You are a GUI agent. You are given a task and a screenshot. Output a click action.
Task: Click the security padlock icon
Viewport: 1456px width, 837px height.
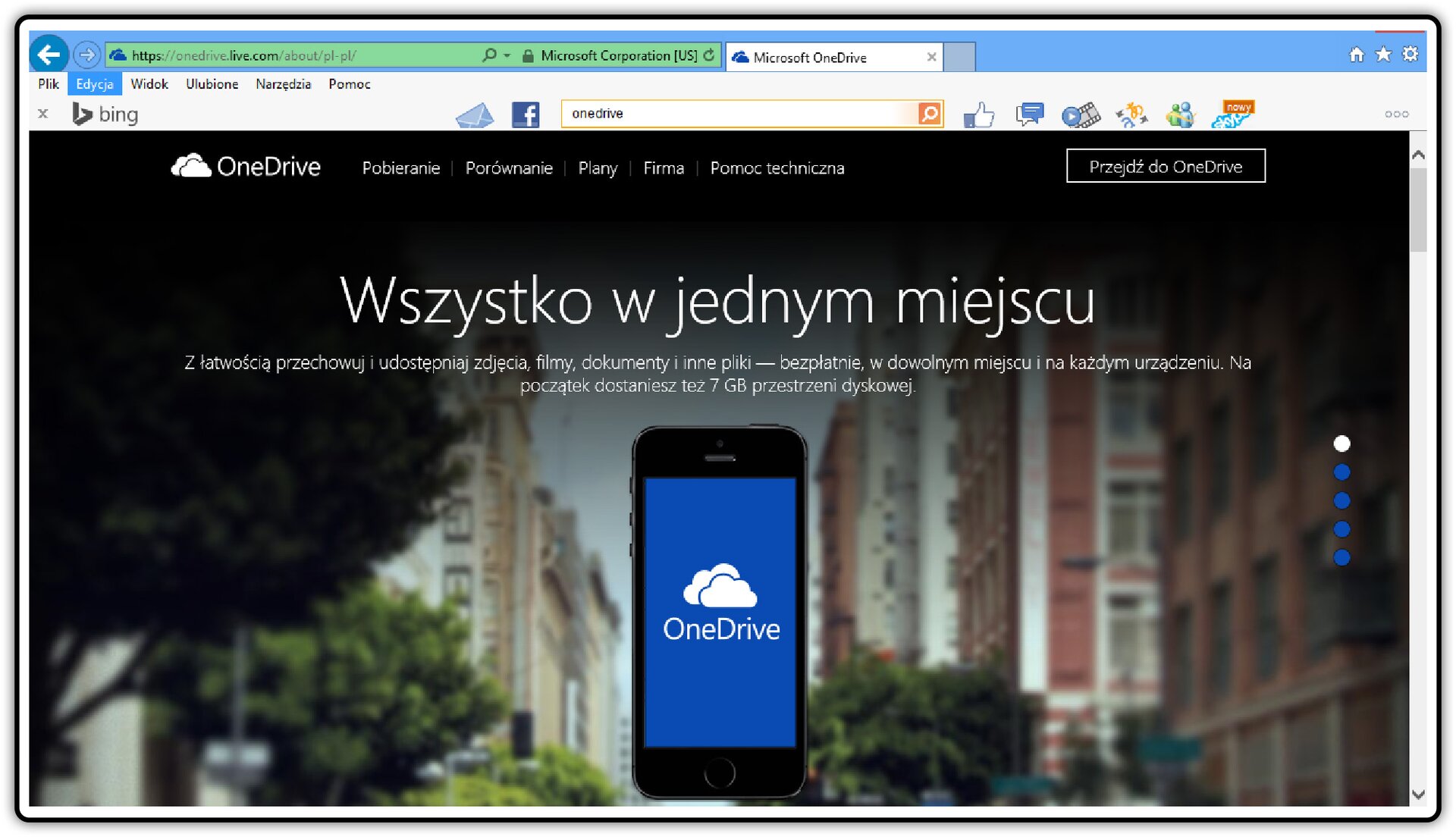[x=528, y=55]
